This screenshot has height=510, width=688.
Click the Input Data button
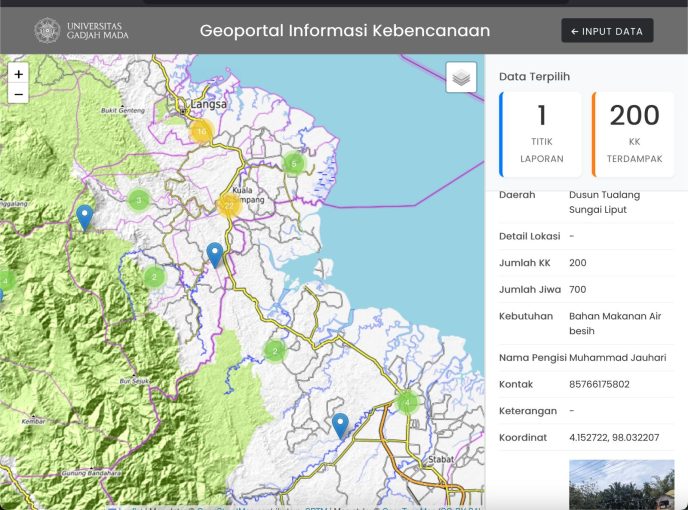(607, 31)
